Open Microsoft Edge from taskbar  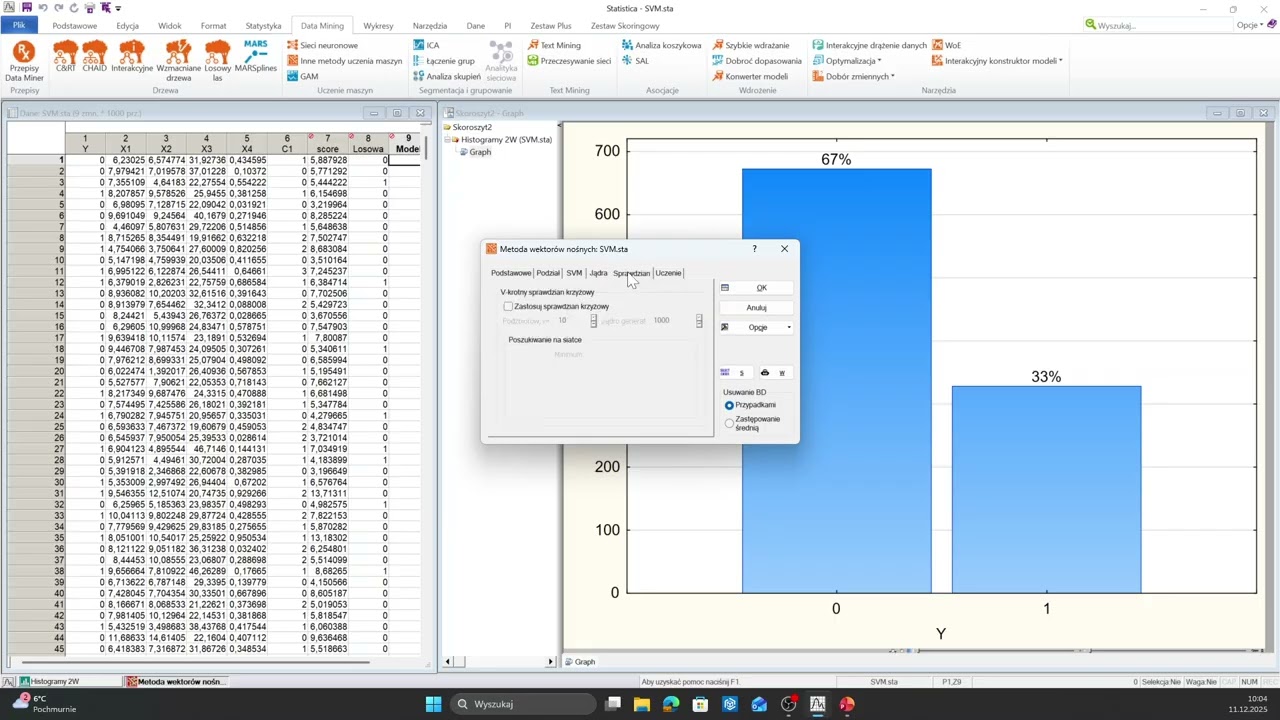point(670,704)
